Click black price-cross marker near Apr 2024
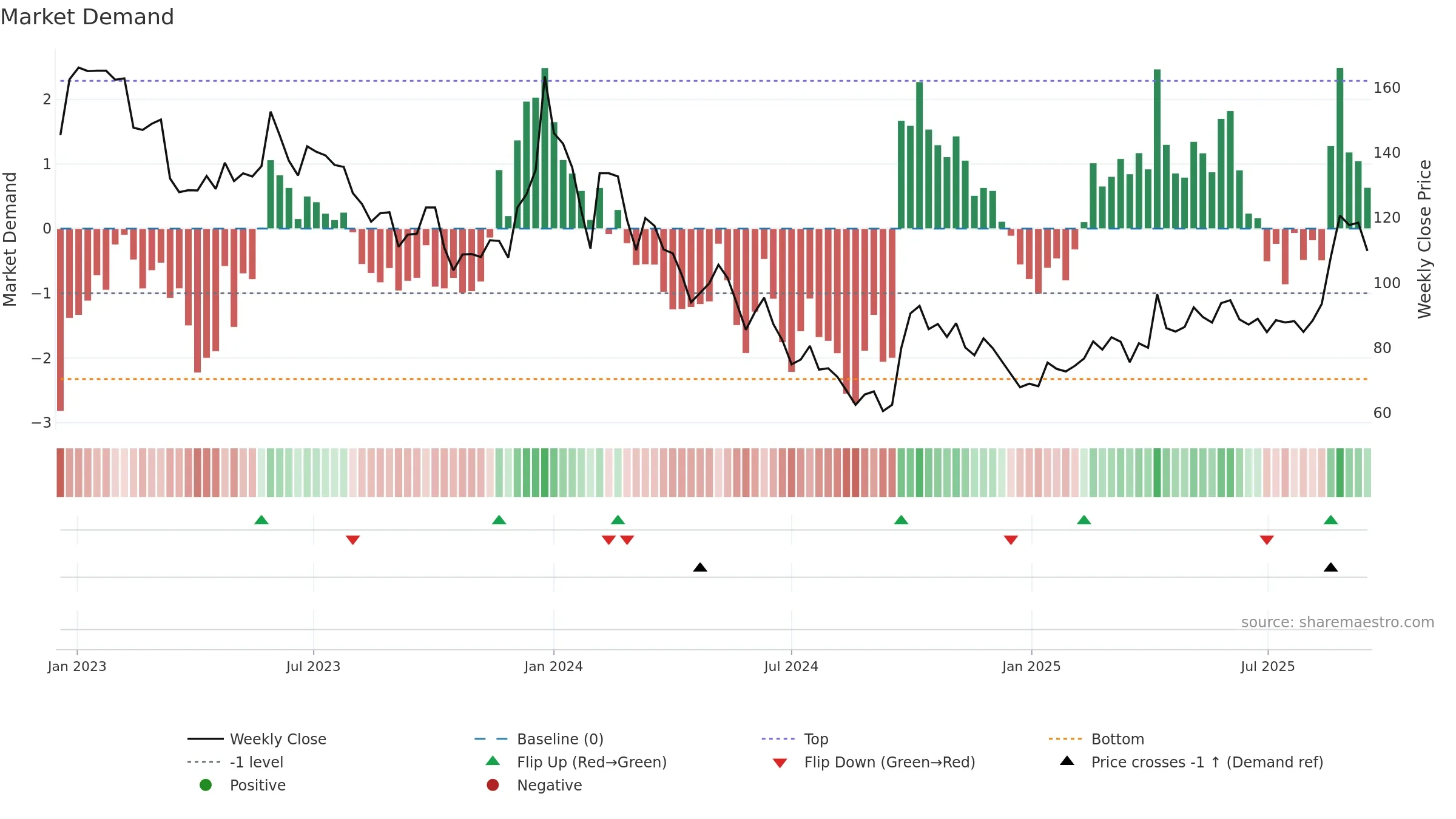The width and height of the screenshot is (1456, 819). [x=700, y=567]
